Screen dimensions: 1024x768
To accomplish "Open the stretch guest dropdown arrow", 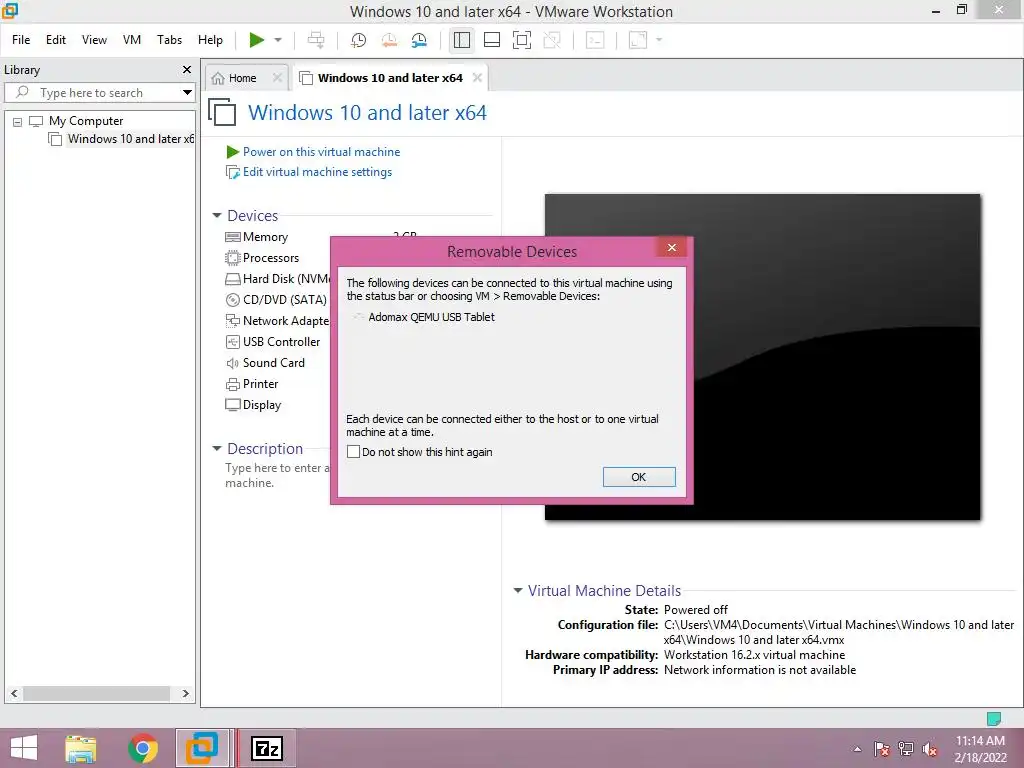I will coord(659,40).
